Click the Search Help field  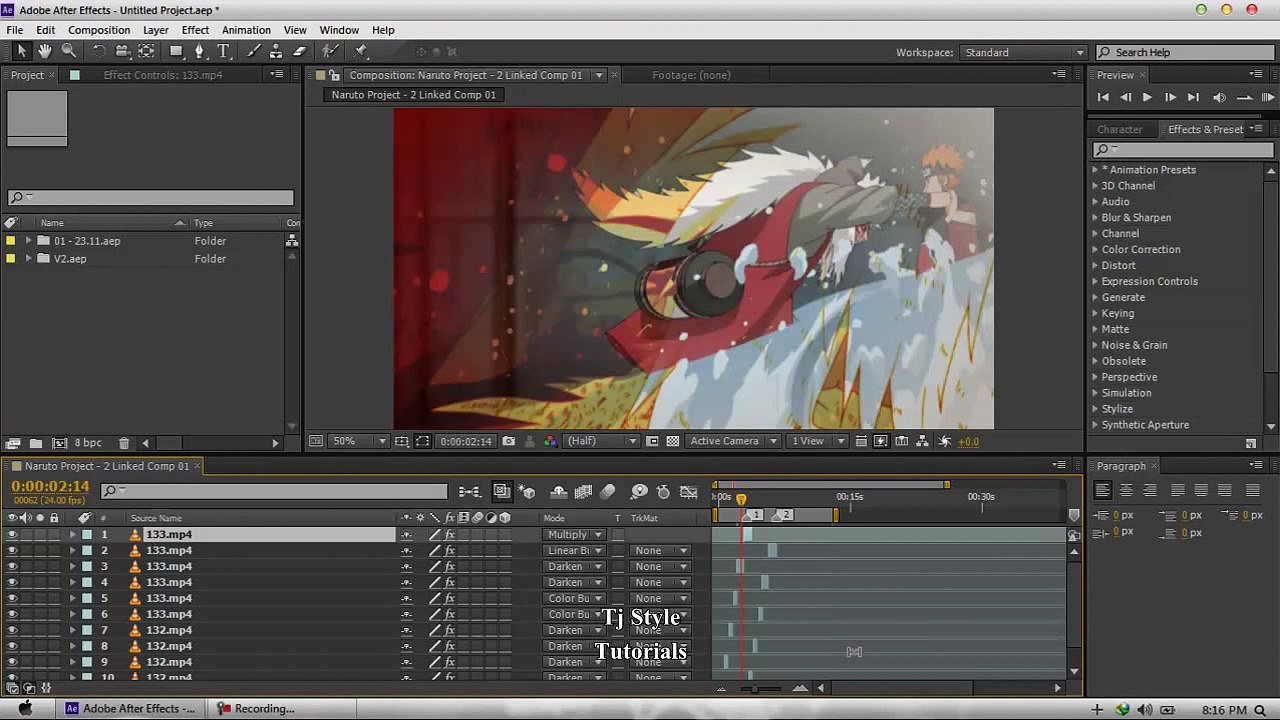[x=1184, y=52]
